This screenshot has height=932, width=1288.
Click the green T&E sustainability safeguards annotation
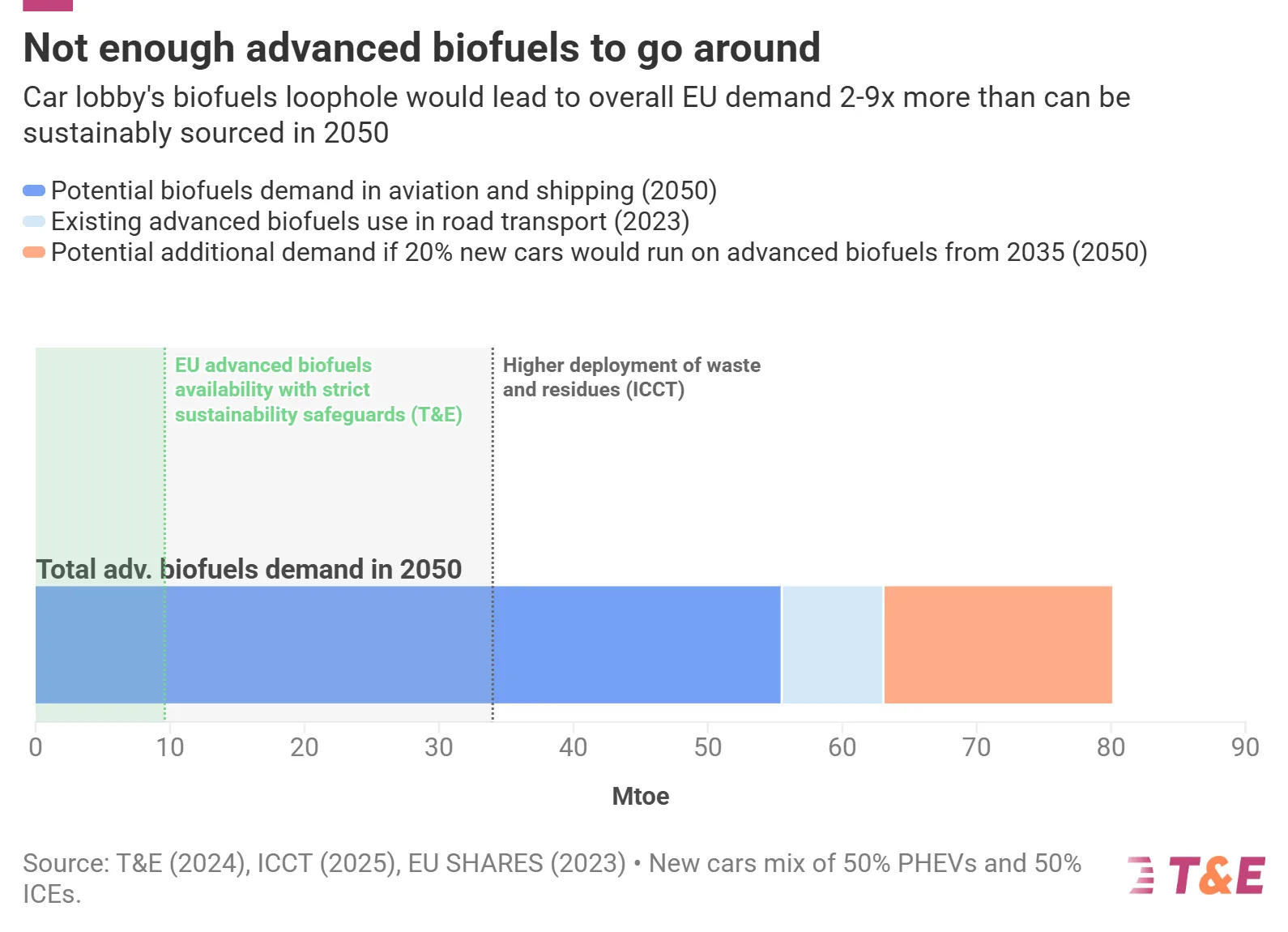click(x=318, y=390)
